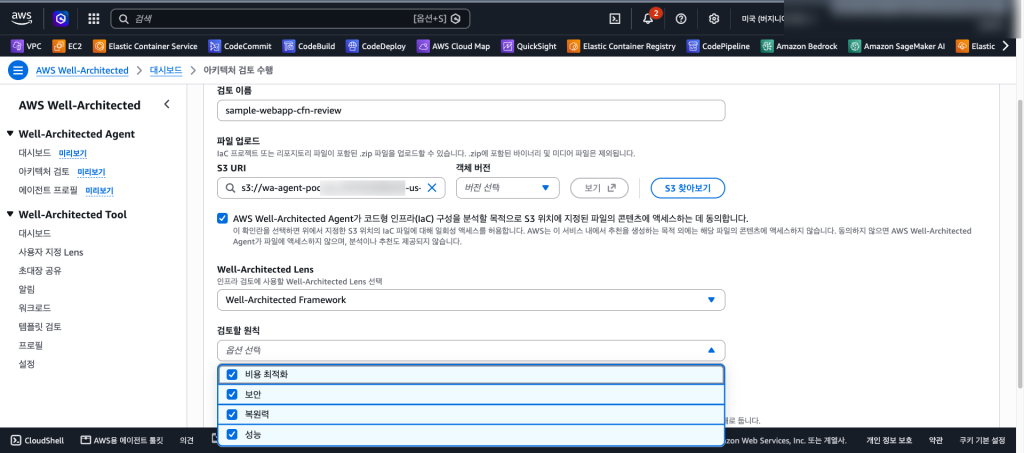Screen dimensions: 1024x453
Task: Go to Agent 대시보드 in sidebar
Action: 35,153
